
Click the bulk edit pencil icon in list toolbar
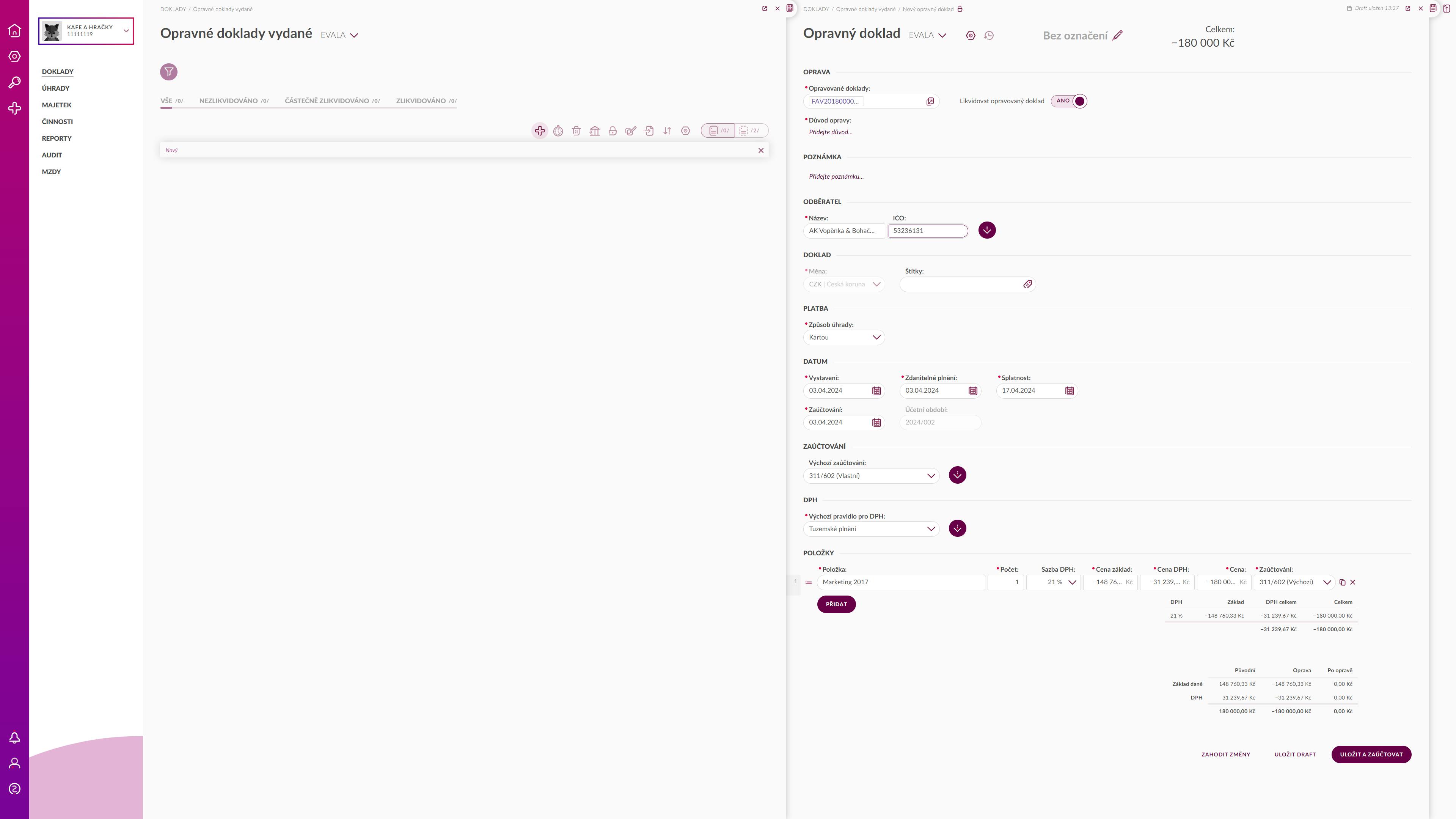[631, 131]
